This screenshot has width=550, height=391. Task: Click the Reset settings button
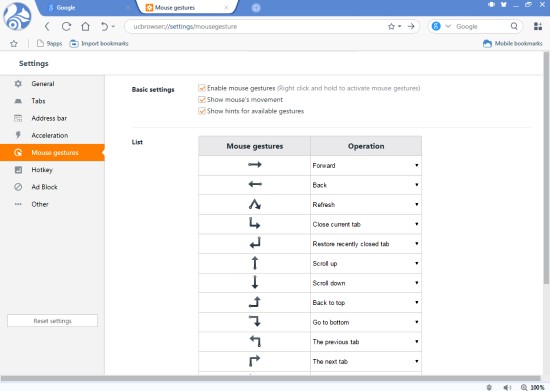tap(53, 321)
